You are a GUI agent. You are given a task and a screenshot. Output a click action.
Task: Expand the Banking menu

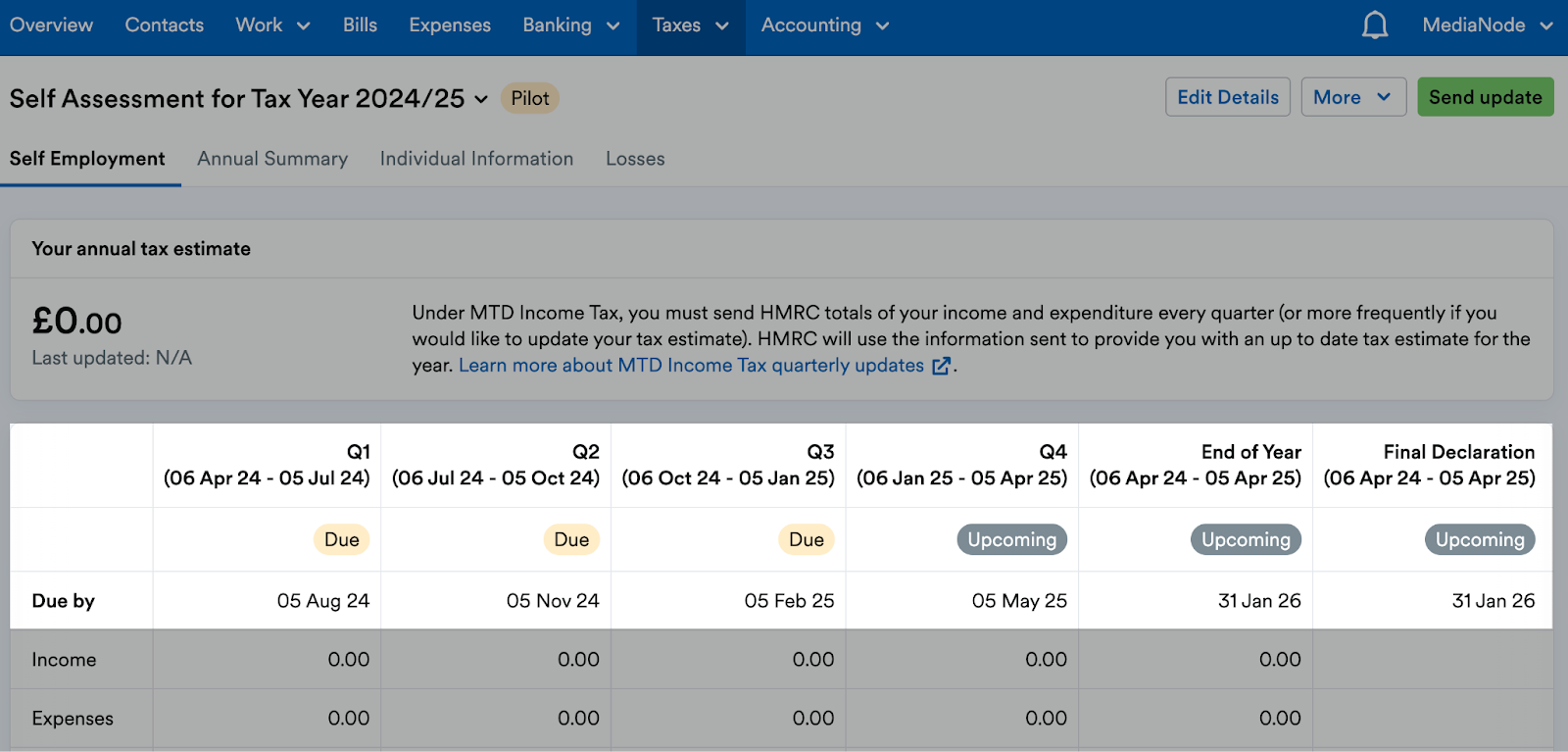pyautogui.click(x=570, y=25)
